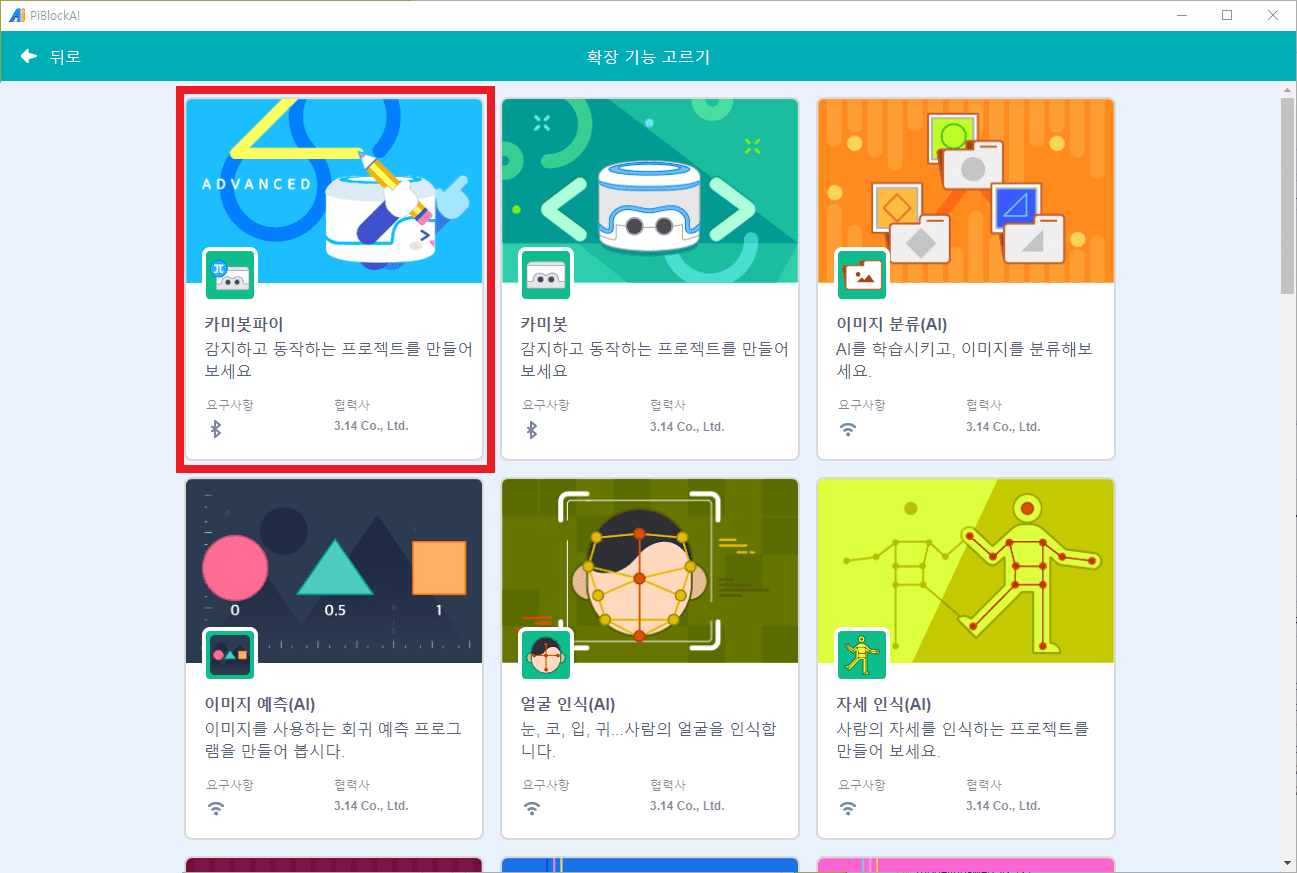Click the 확장 기능 고르기 header title
Viewport: 1297px width, 873px height.
coord(648,57)
